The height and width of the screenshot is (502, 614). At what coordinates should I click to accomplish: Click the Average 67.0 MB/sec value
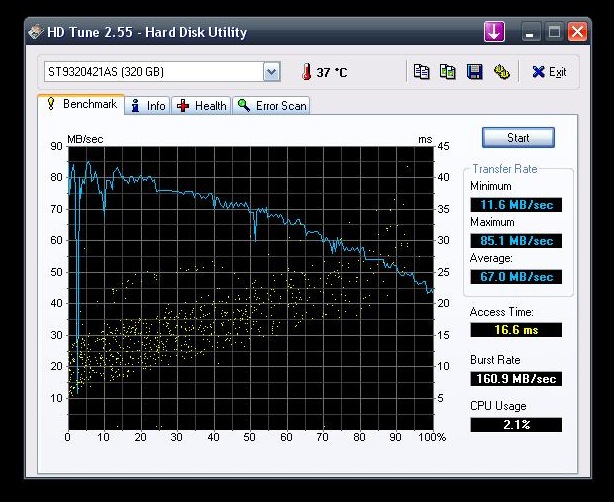pos(516,277)
